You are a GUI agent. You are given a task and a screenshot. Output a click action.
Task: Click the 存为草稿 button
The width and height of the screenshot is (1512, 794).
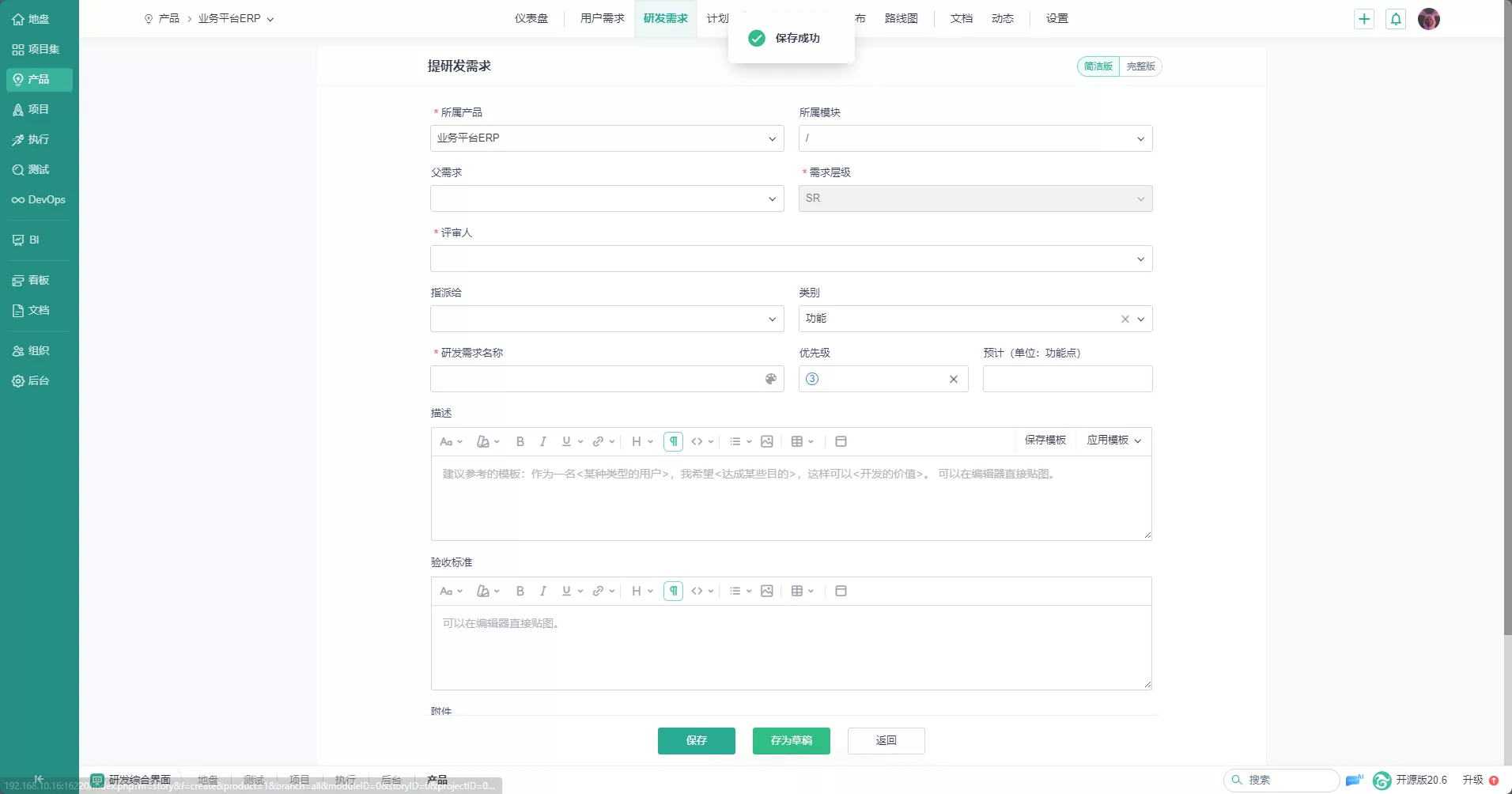click(792, 741)
